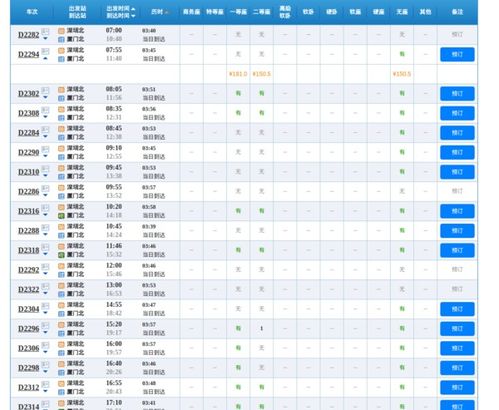Screen dimensions: 499x410
Task: Click the second-class price ¥150.5
Action: click(261, 74)
